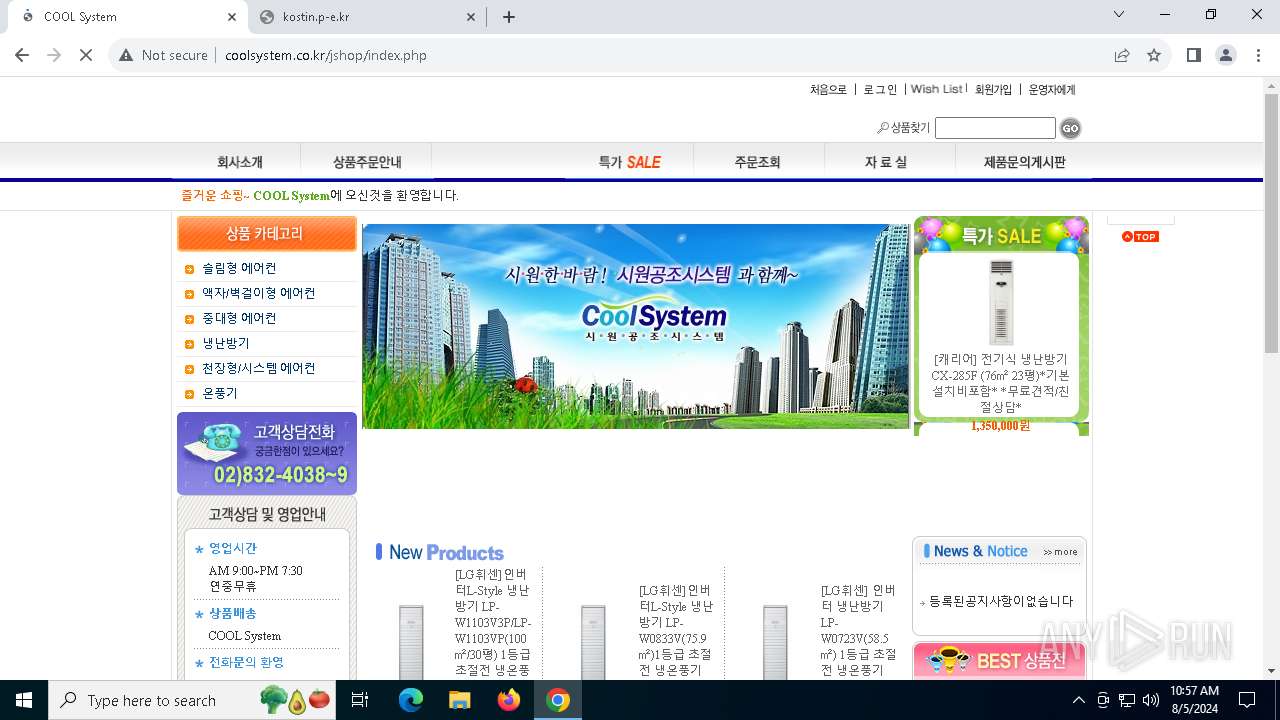Open LP-W0833V product link
This screenshot has height=720, width=1280.
[x=676, y=630]
